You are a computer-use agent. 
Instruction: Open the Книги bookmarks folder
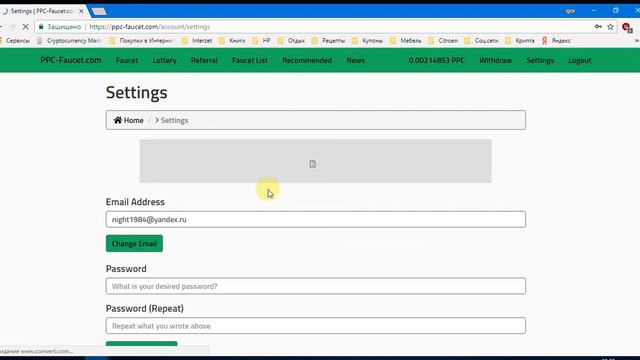pos(232,41)
